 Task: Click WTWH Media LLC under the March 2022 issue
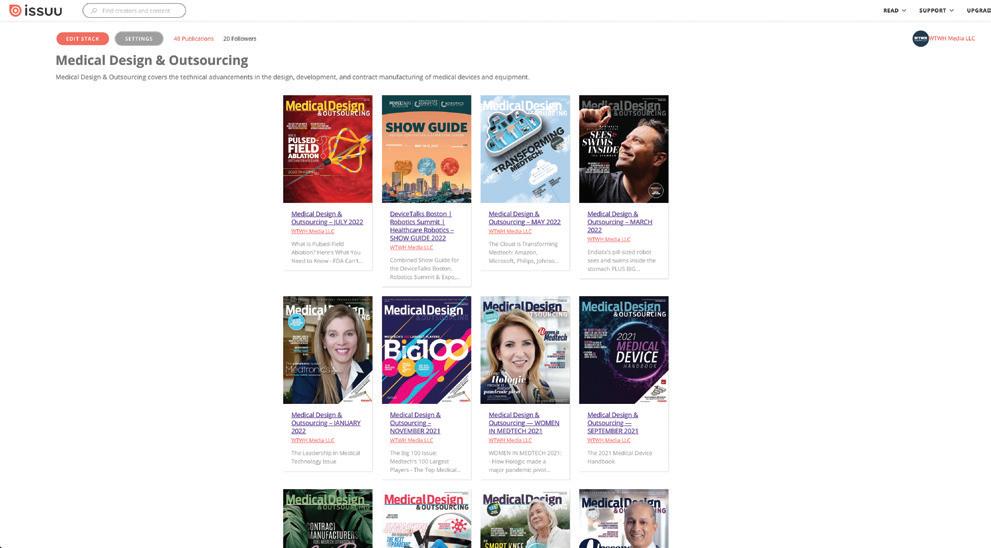point(608,240)
